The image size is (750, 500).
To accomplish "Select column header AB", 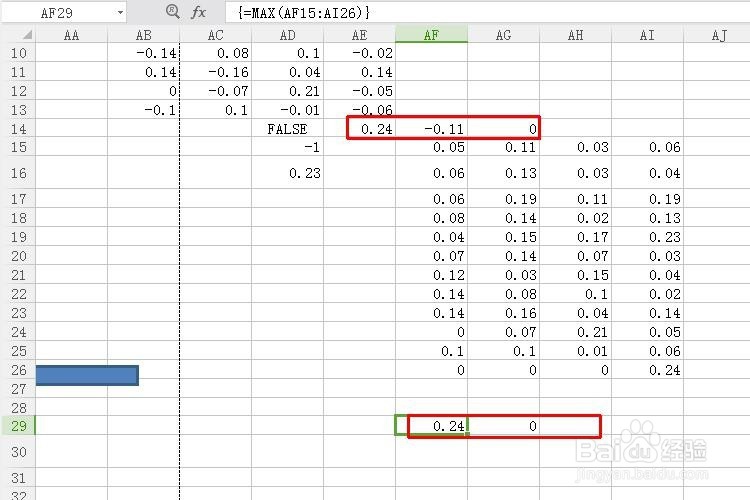I will (x=143, y=35).
